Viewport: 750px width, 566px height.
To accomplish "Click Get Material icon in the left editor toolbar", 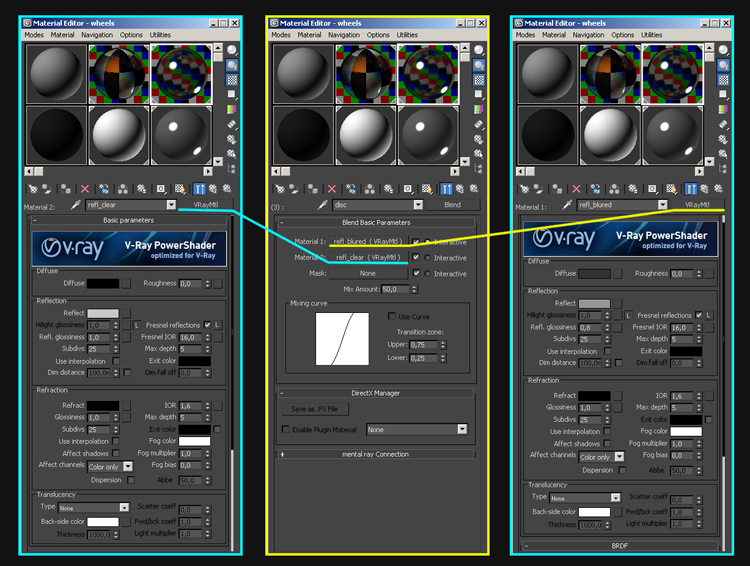I will [x=33, y=188].
